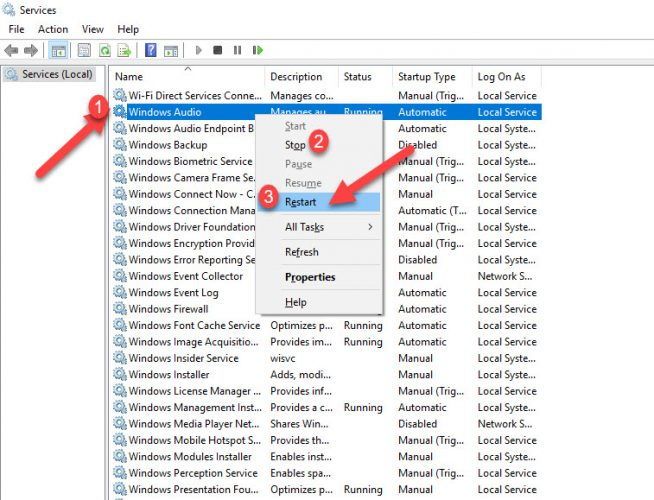Click gear icon of Windows Insider Service

(120, 358)
